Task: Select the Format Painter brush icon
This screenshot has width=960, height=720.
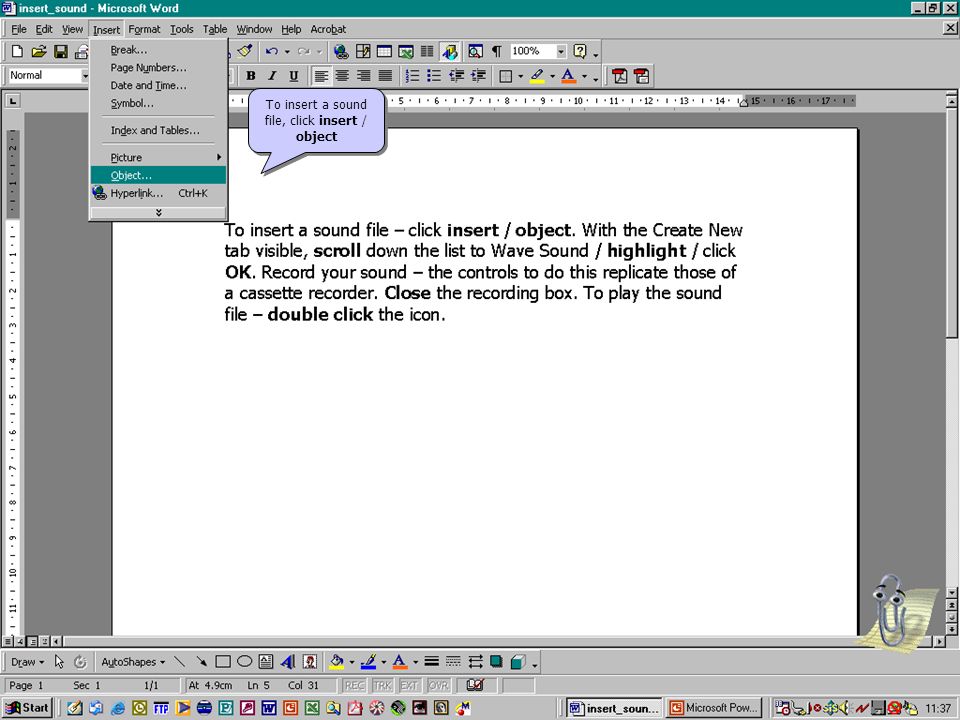Action: (245, 51)
